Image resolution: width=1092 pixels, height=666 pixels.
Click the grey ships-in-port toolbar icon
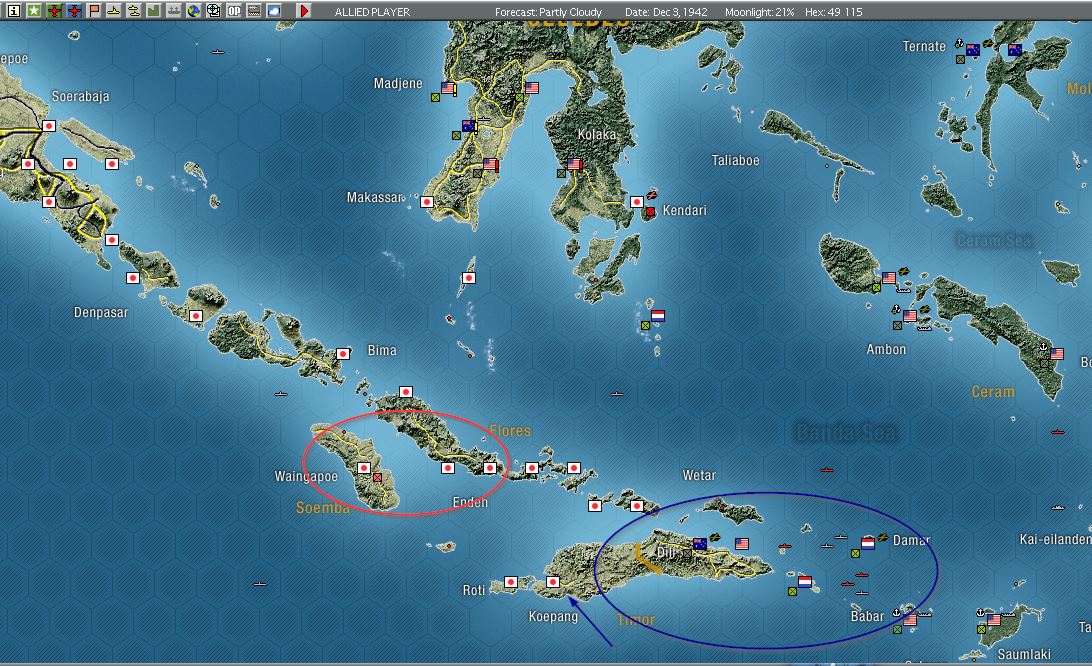pyautogui.click(x=174, y=10)
